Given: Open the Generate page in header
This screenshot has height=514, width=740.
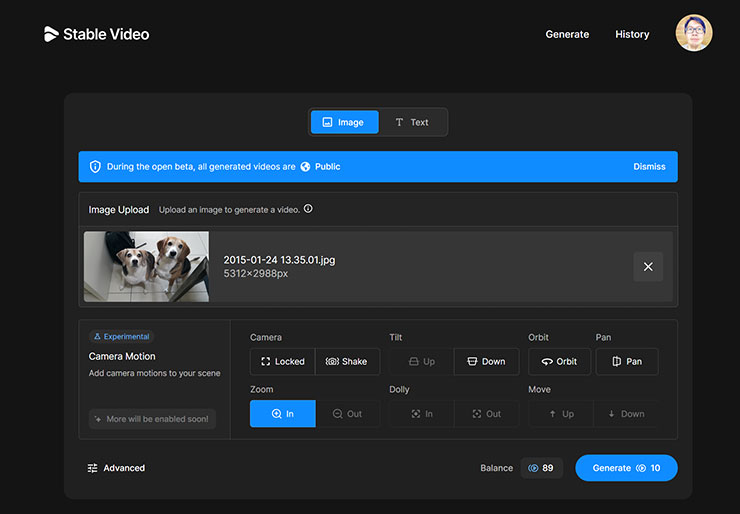Looking at the screenshot, I should coord(567,34).
